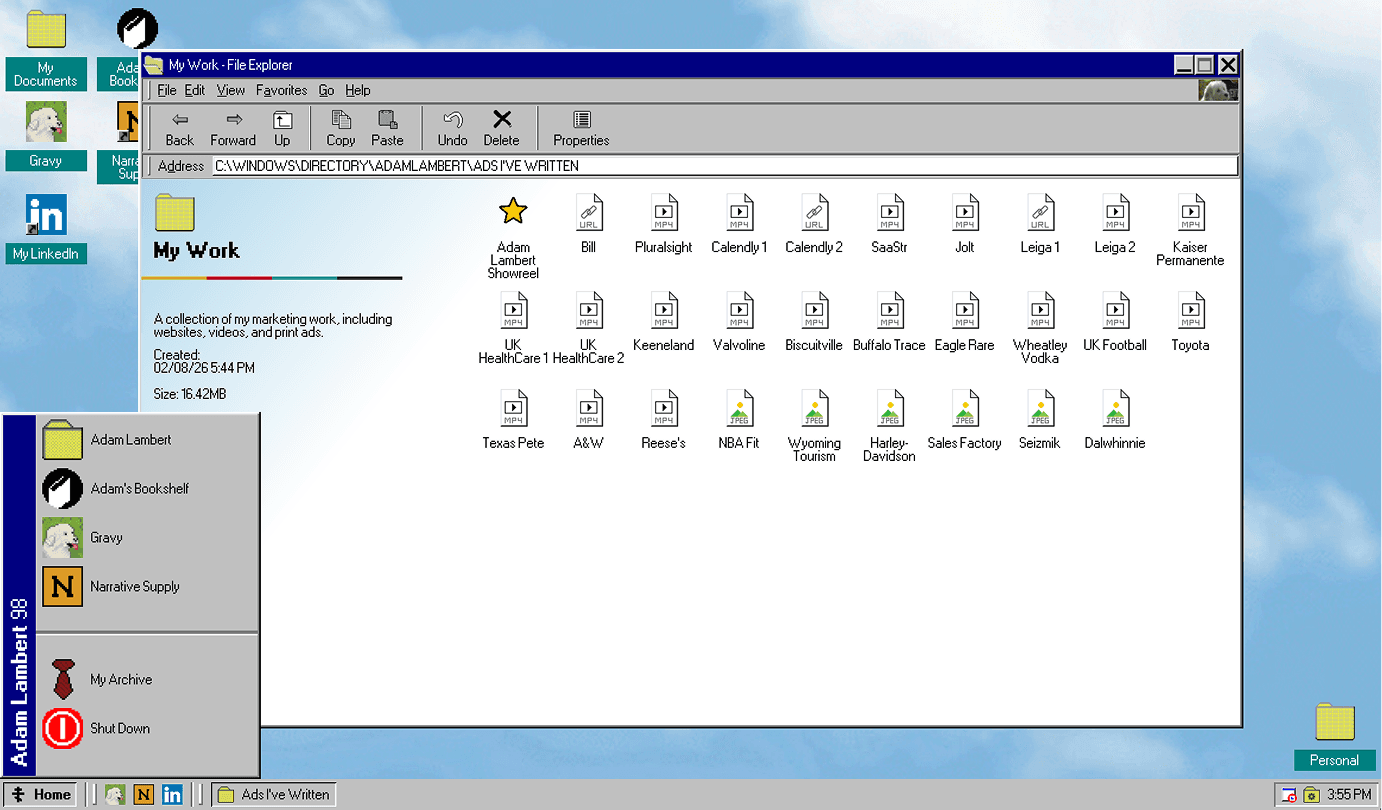Viewport: 1382px width, 810px height.
Task: Click the Paste toolbar button
Action: [387, 129]
